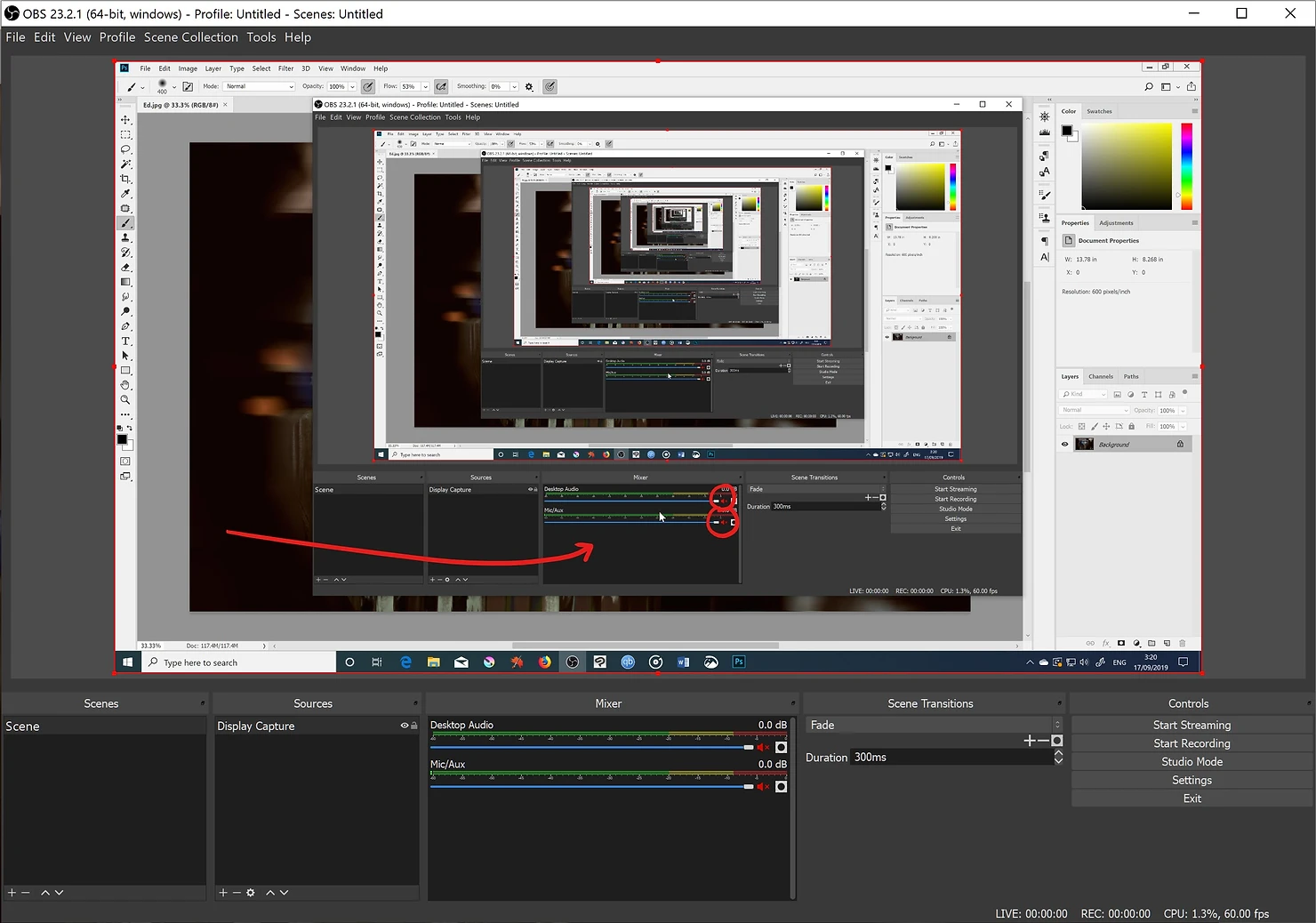The width and height of the screenshot is (1316, 923).
Task: Adjust the Mic/Aux volume slider in main OBS
Action: click(591, 787)
